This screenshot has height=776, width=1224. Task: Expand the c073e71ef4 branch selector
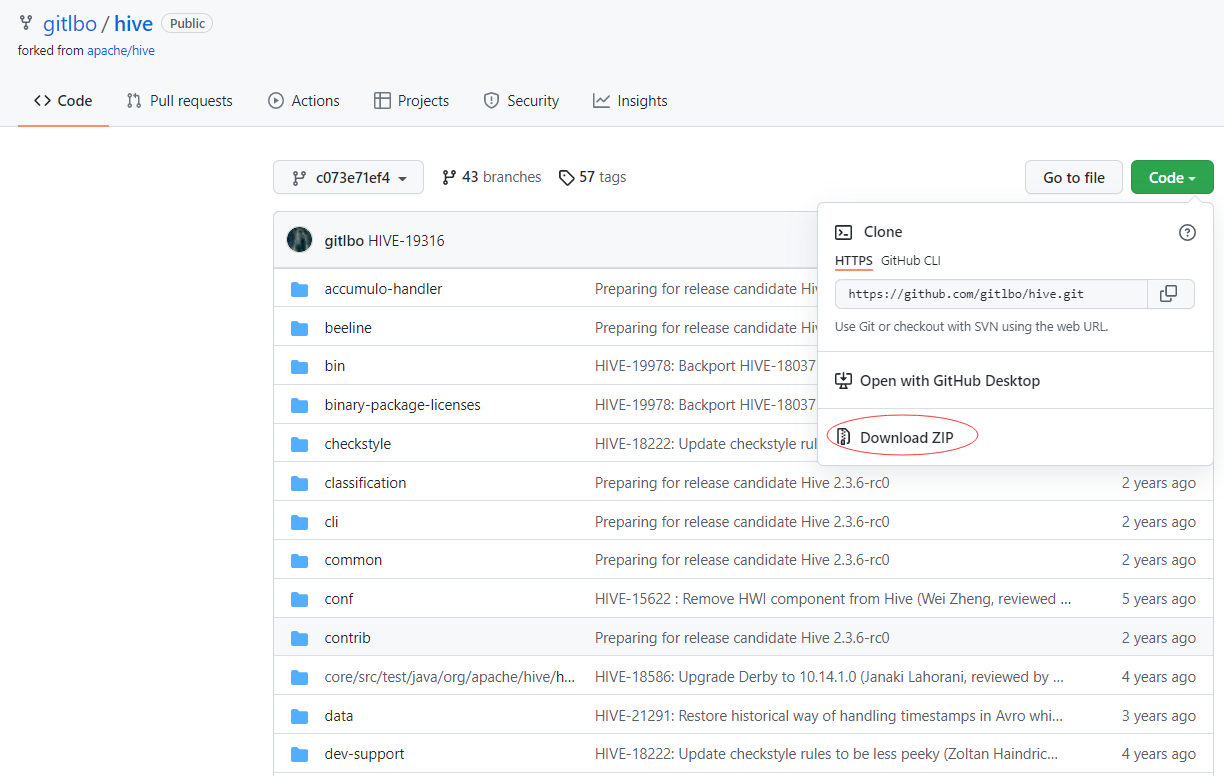348,177
